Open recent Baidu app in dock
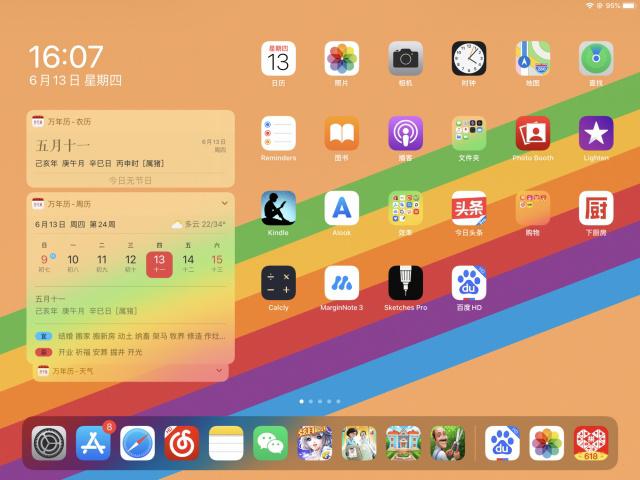 (502, 443)
